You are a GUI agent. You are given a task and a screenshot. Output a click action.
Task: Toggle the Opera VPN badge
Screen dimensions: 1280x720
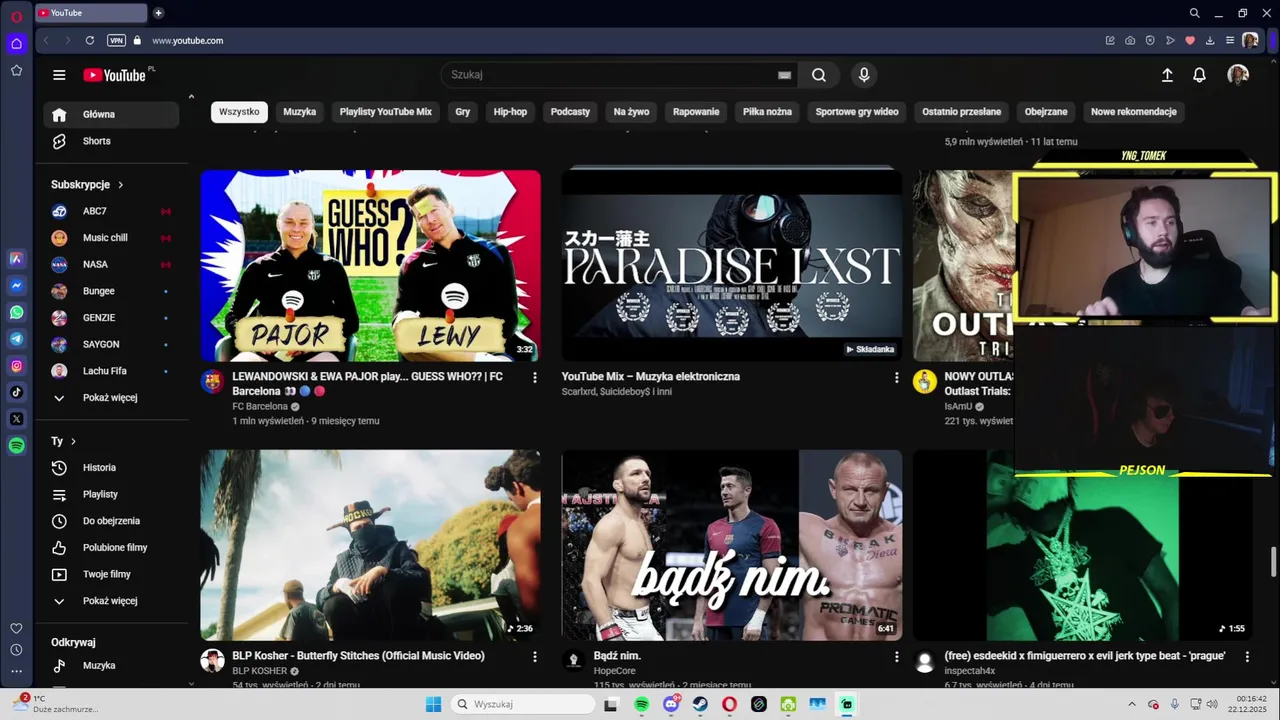116,40
